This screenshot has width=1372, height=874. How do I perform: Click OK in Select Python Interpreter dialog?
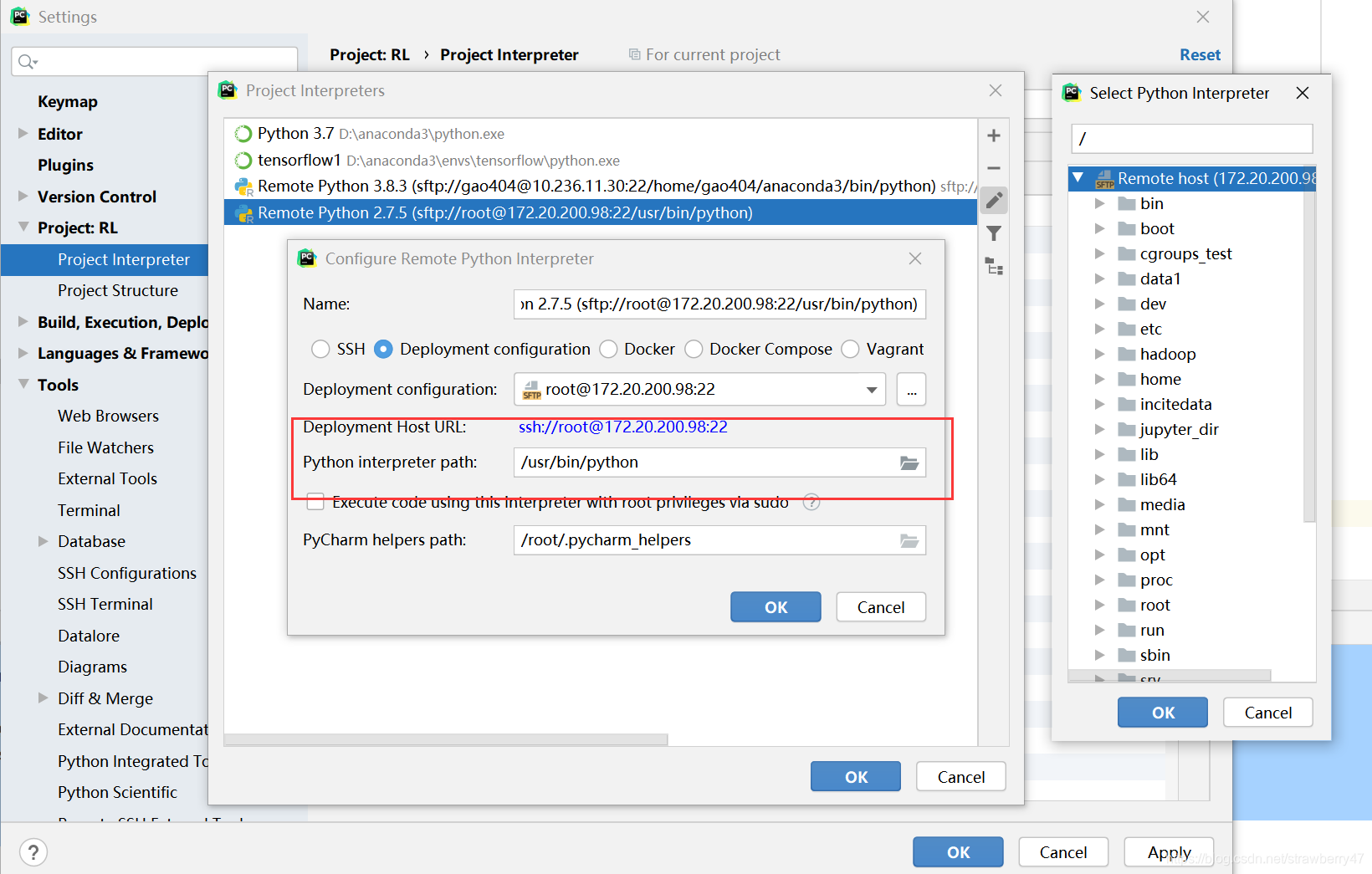coord(1163,713)
